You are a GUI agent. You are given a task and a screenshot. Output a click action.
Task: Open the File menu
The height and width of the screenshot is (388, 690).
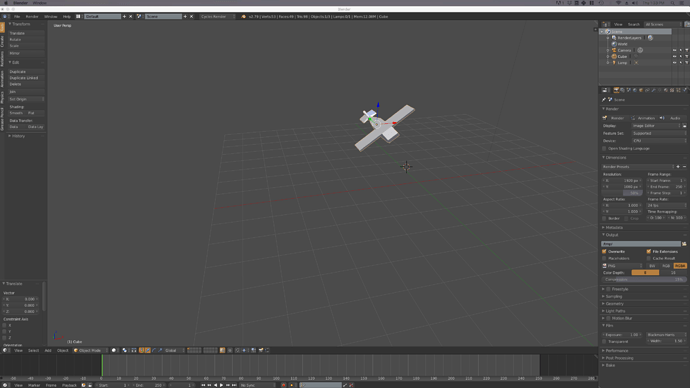(x=17, y=17)
